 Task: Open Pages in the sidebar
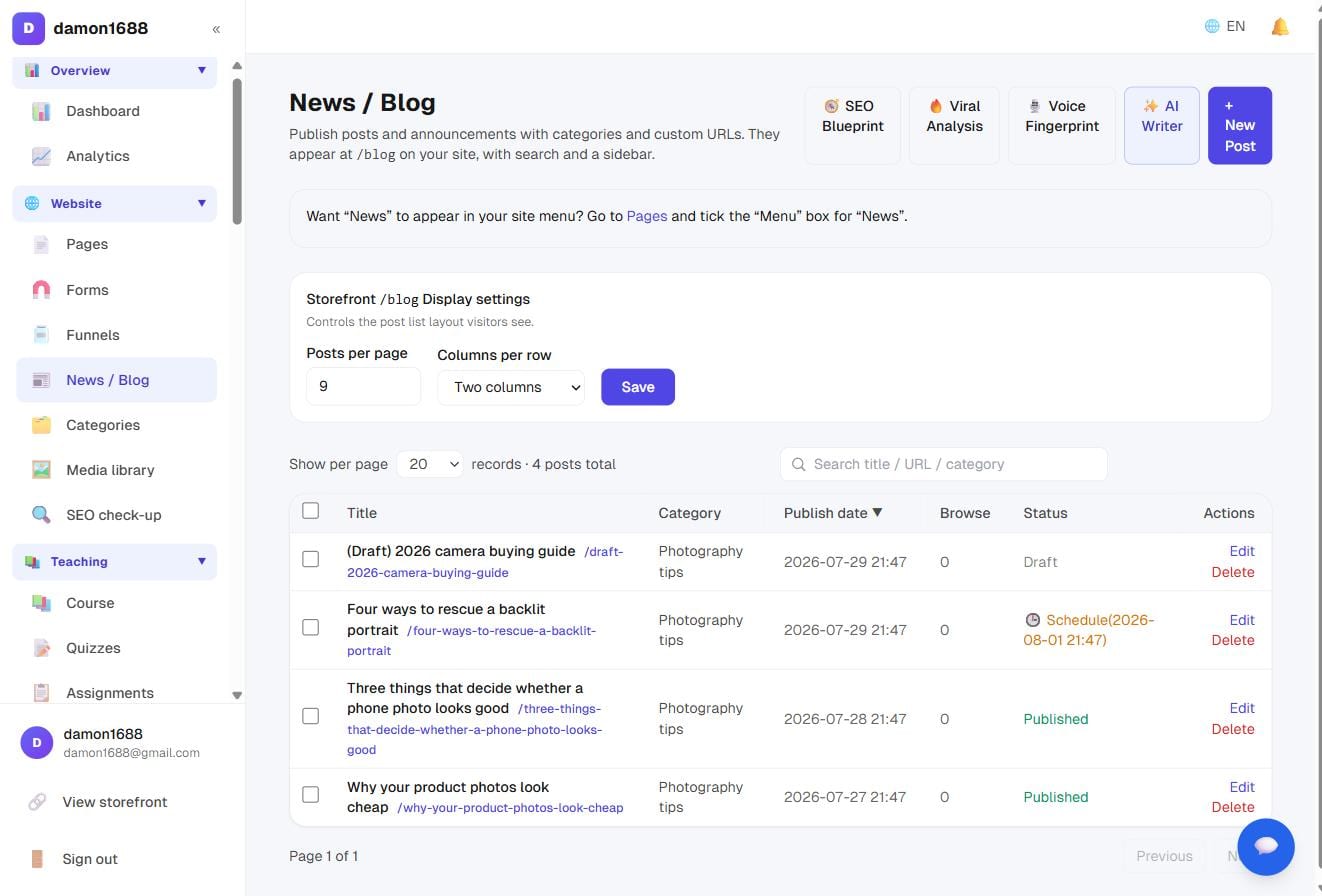[x=116, y=244]
